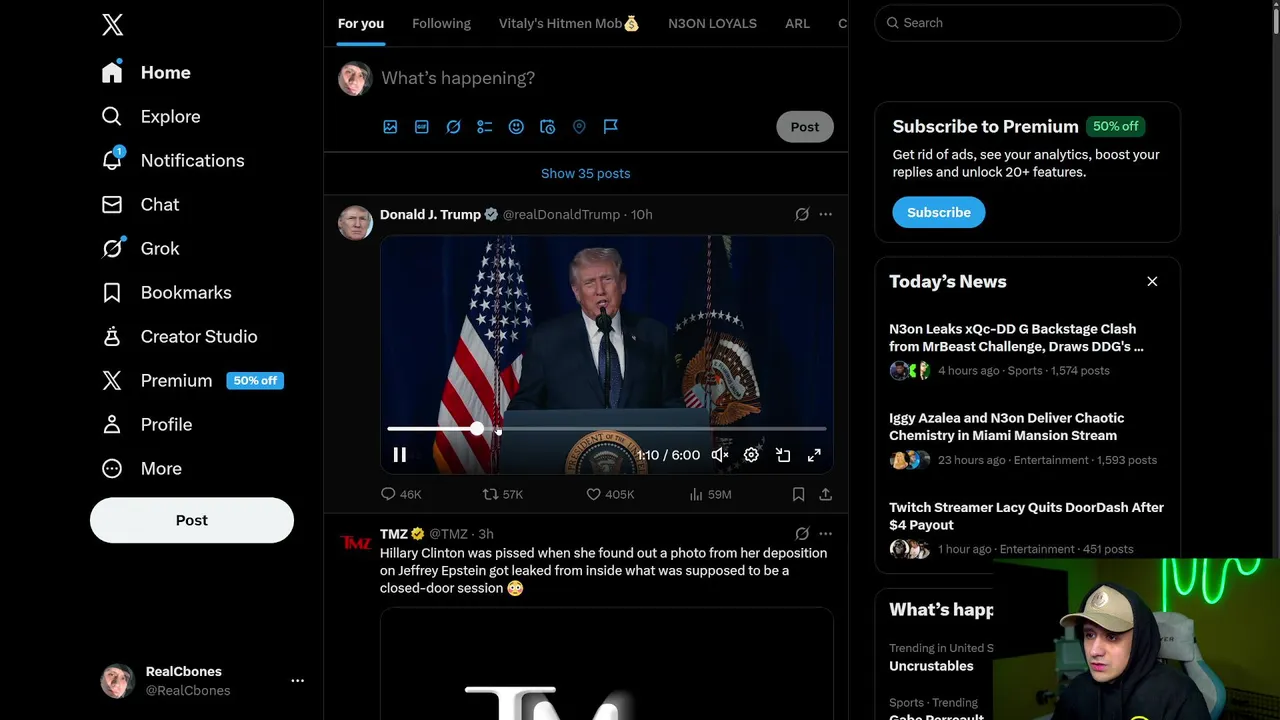Bookmark the Trump post
Screen dimensions: 1280x720
pyautogui.click(x=798, y=494)
